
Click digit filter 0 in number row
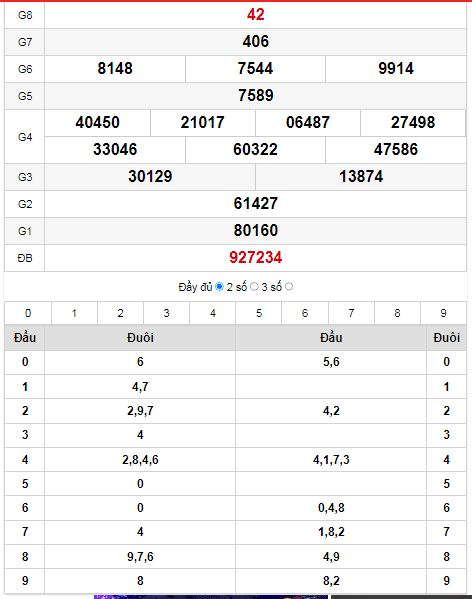pyautogui.click(x=28, y=313)
